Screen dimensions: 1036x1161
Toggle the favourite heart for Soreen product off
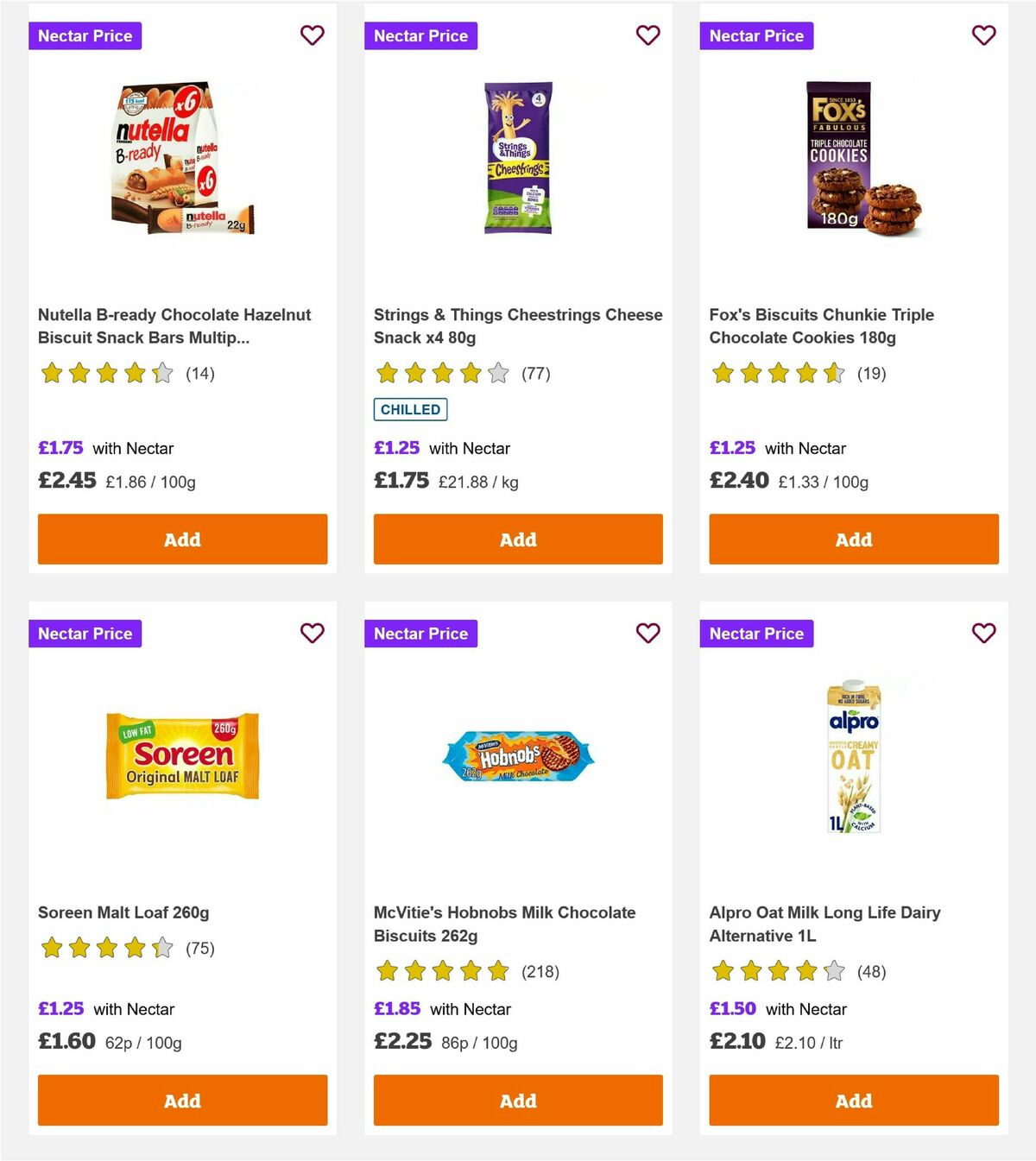coord(312,633)
